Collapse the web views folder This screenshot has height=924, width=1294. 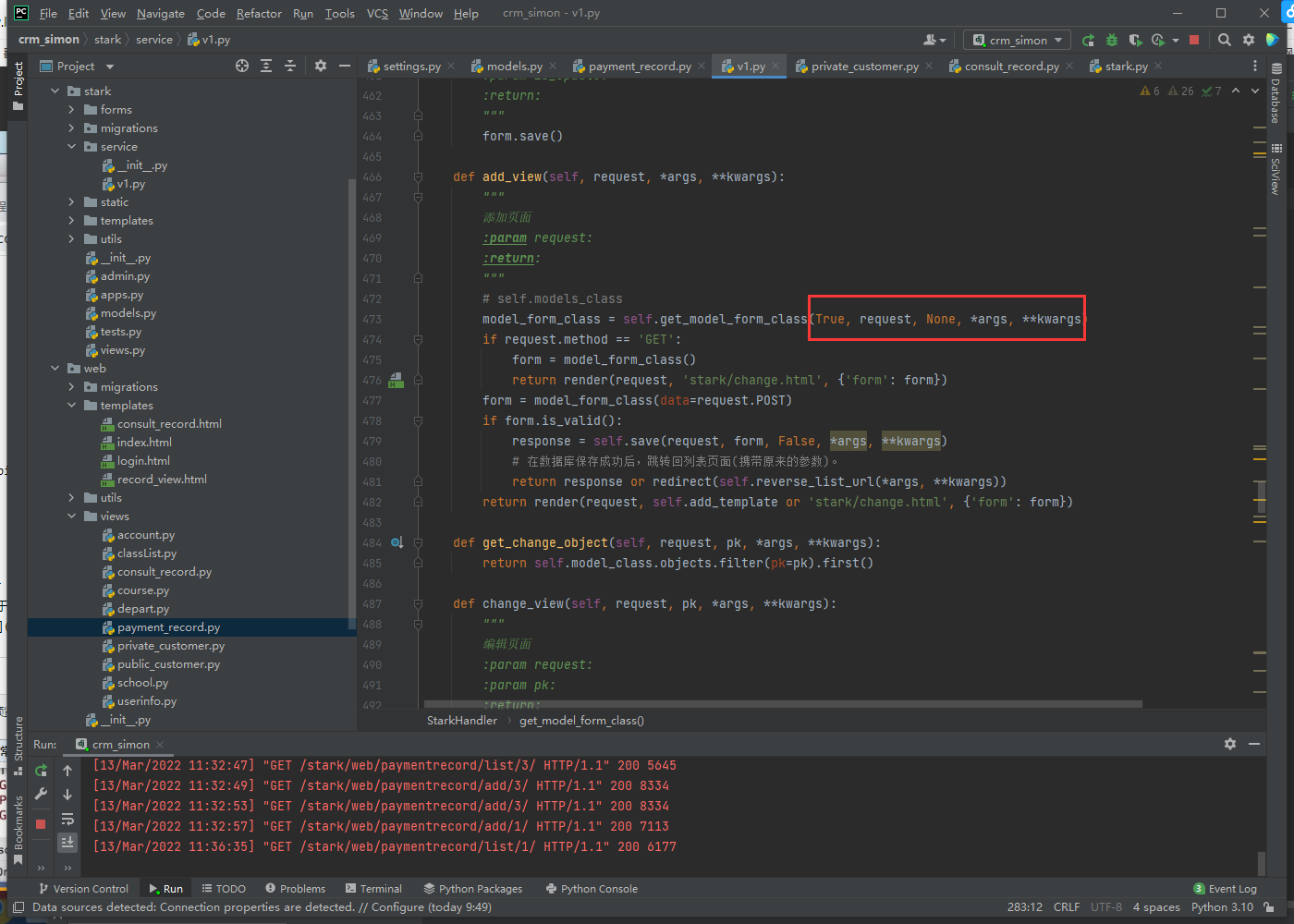click(x=72, y=516)
